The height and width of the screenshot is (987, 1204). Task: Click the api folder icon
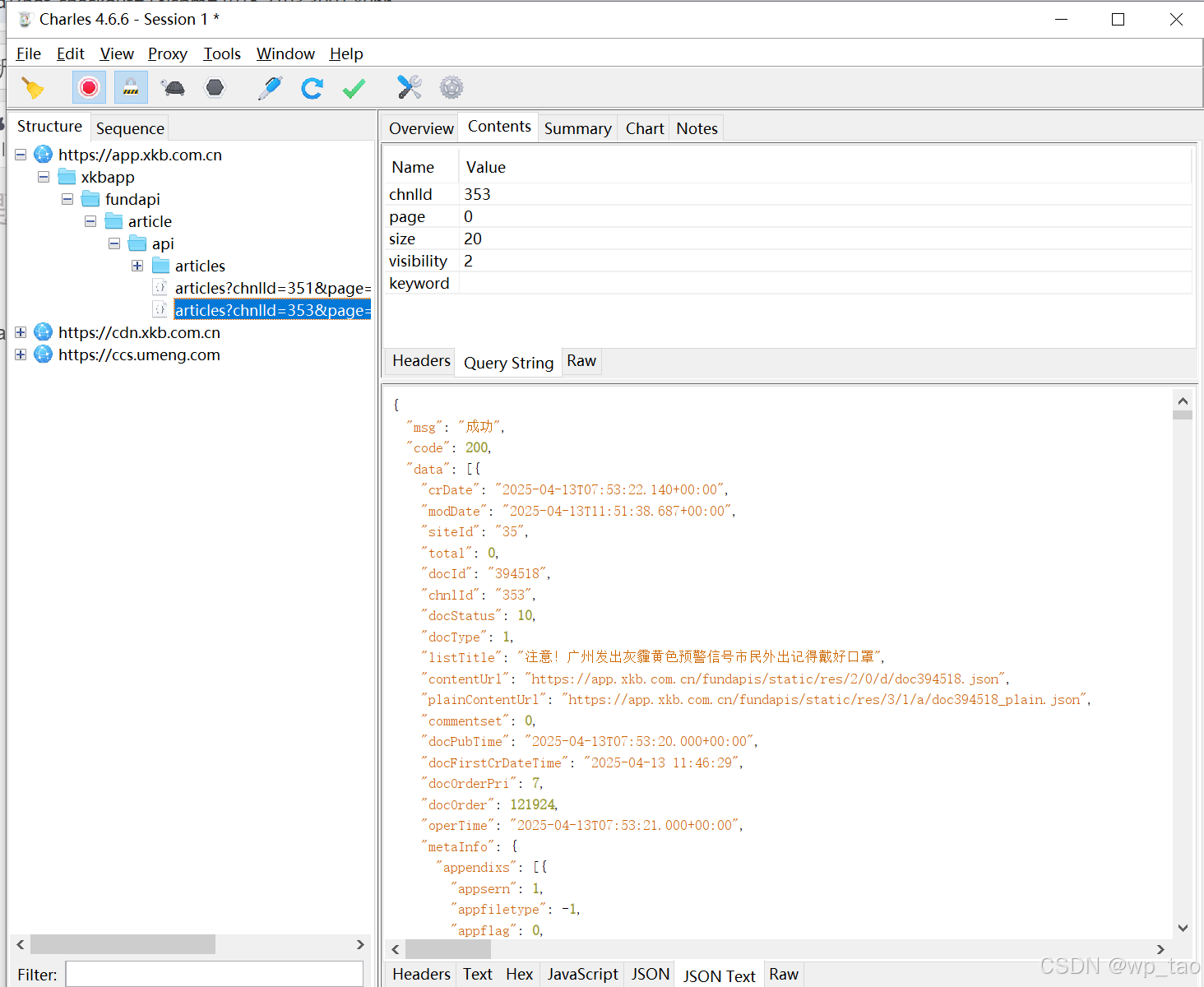pyautogui.click(x=137, y=243)
